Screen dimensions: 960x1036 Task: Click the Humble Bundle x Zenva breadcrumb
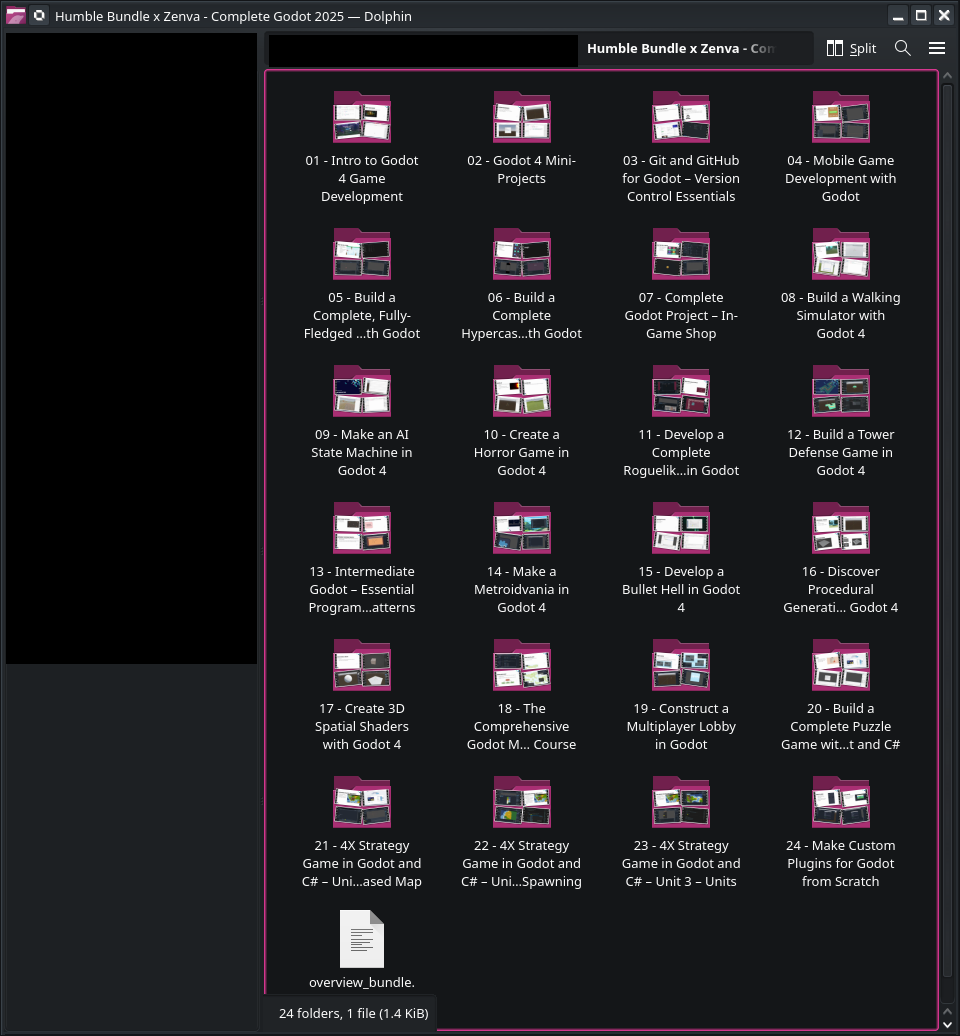(x=681, y=48)
